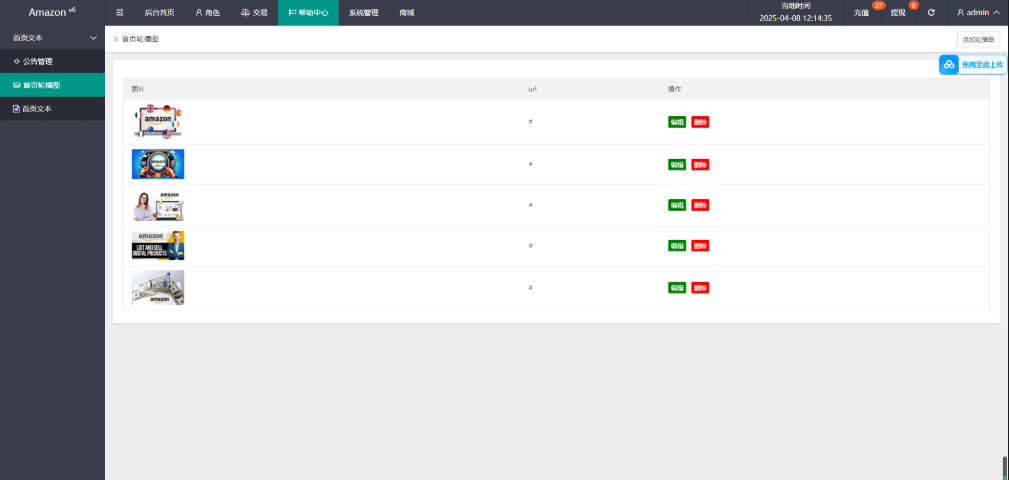Click 充值 in the top bar
The height and width of the screenshot is (480, 1009).
tap(861, 13)
